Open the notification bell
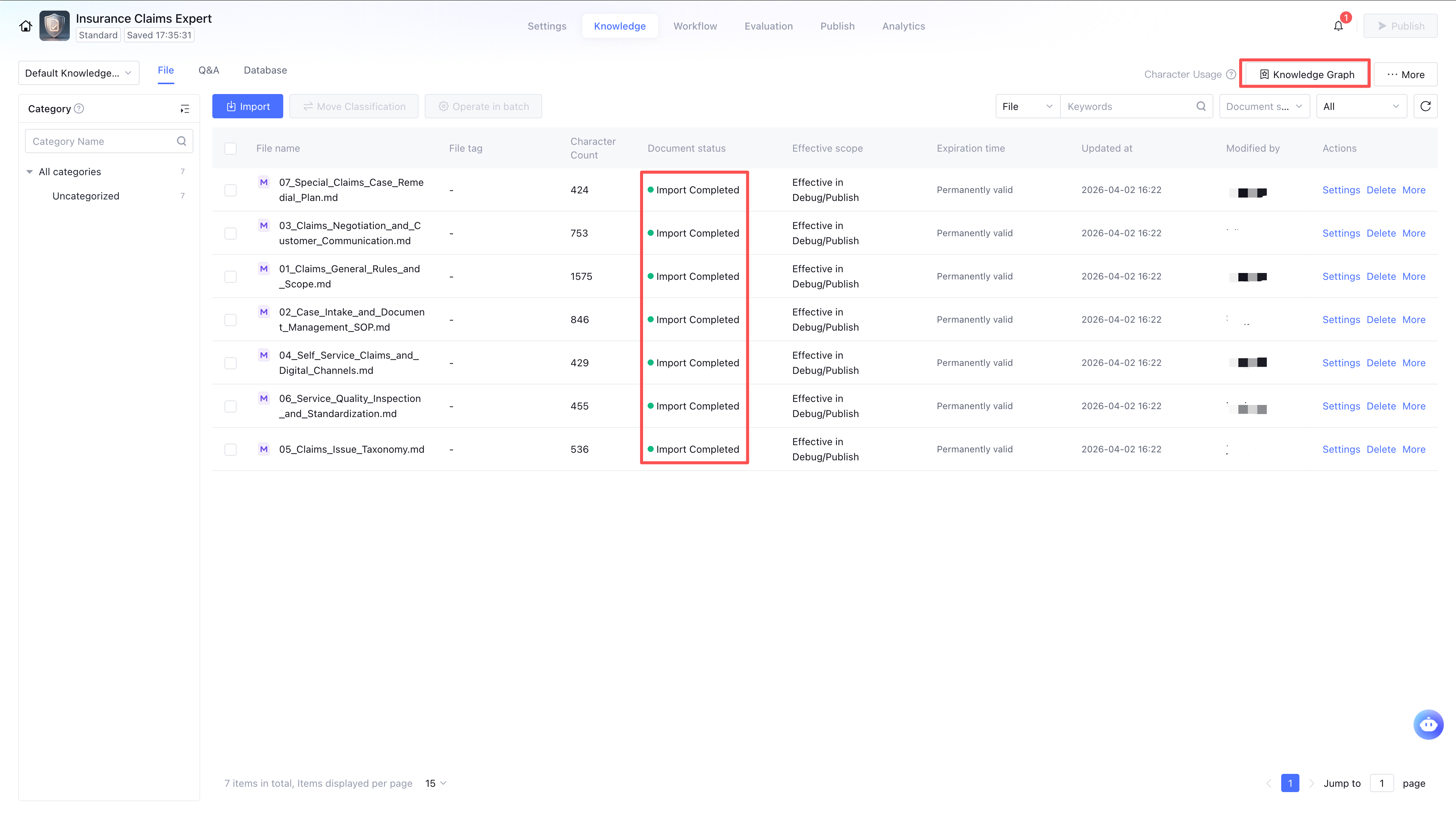Screen dimensions: 1456x819 coord(1338,26)
